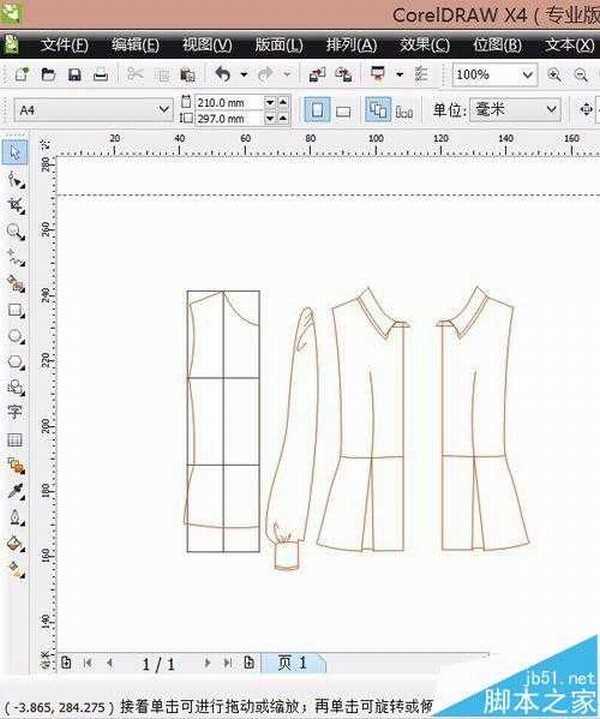
Task: Select the Eyedropper tool
Action: pos(16,491)
